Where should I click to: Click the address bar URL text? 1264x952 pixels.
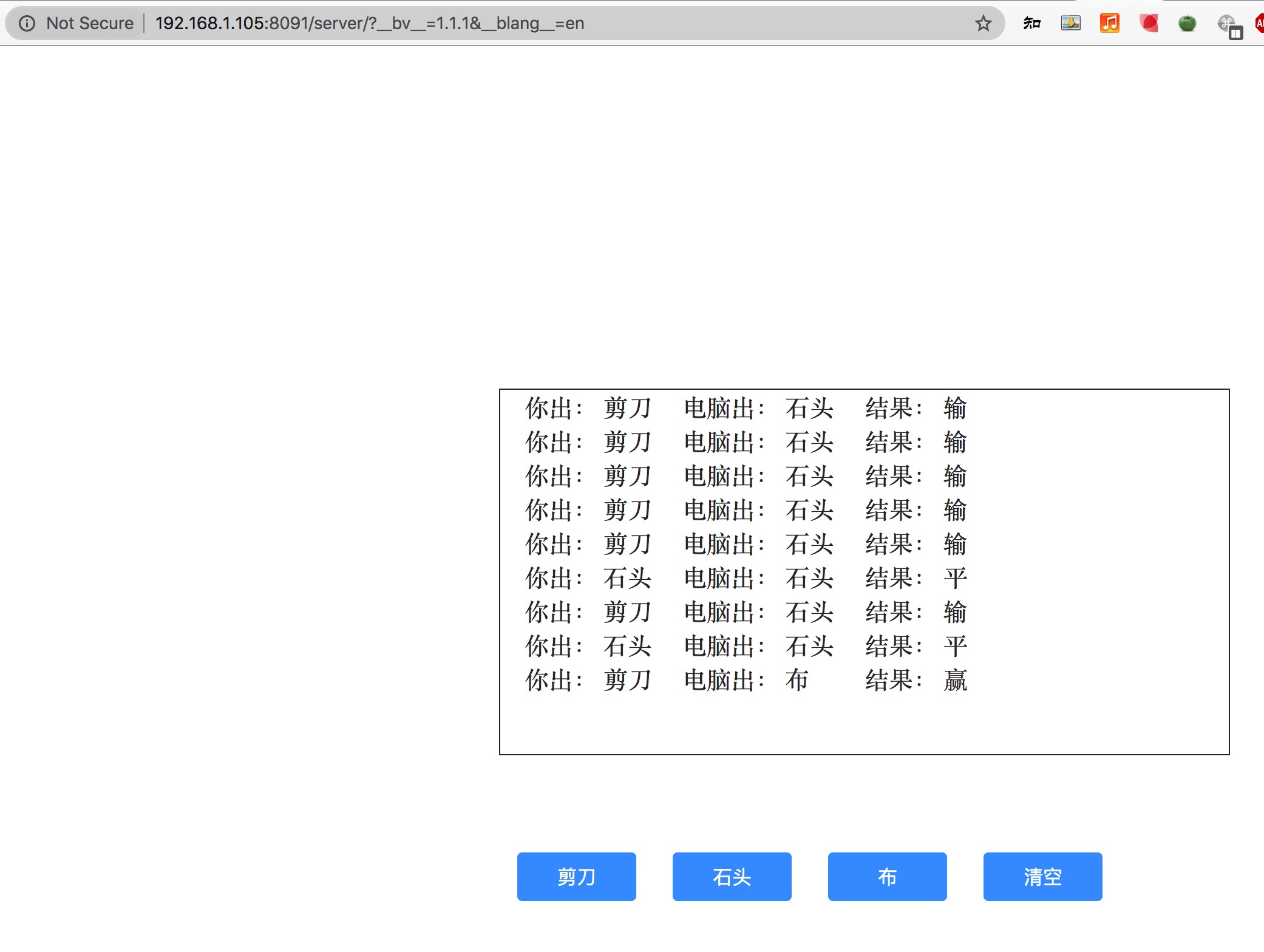click(370, 24)
